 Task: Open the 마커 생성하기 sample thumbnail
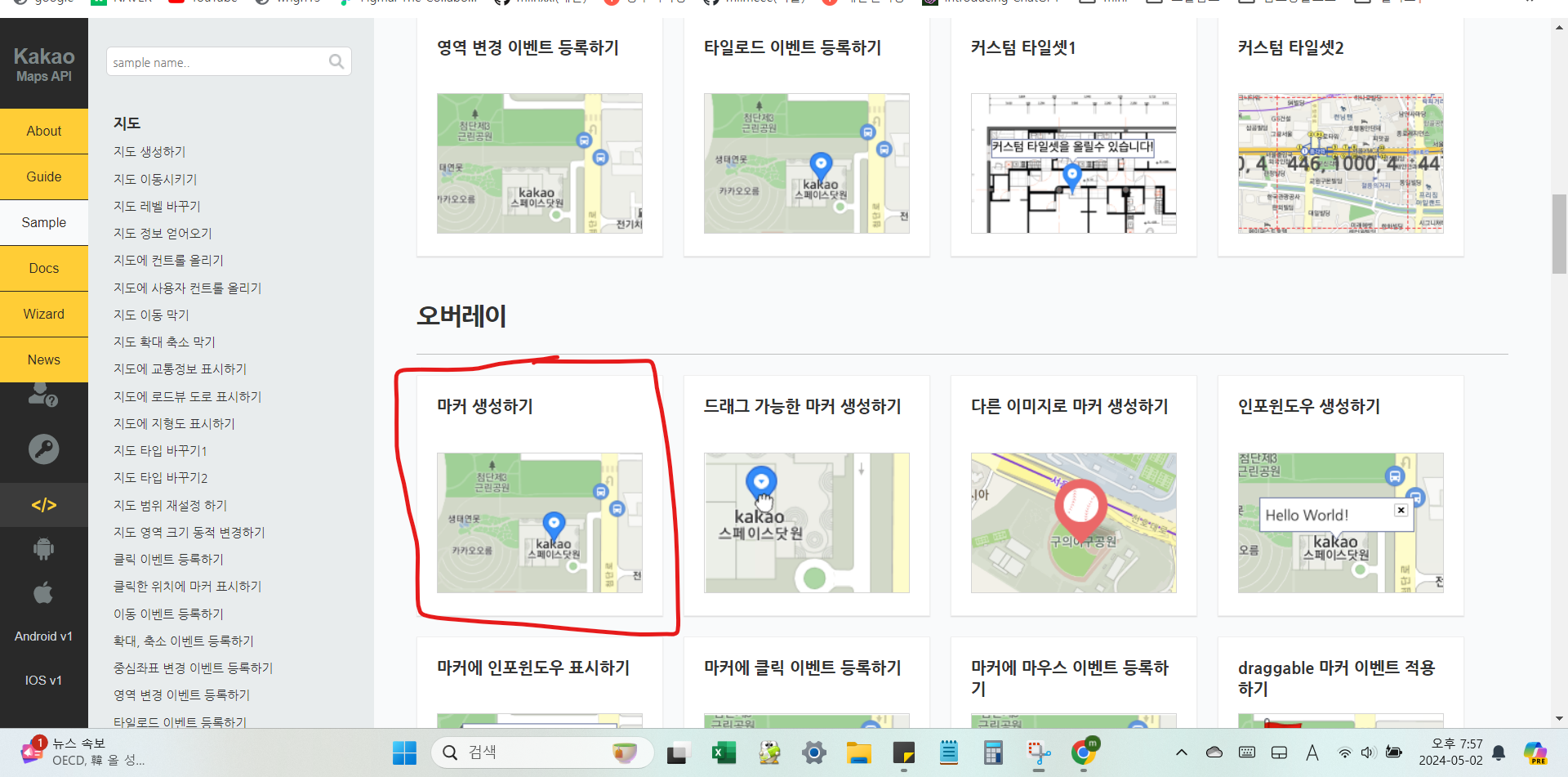(540, 523)
